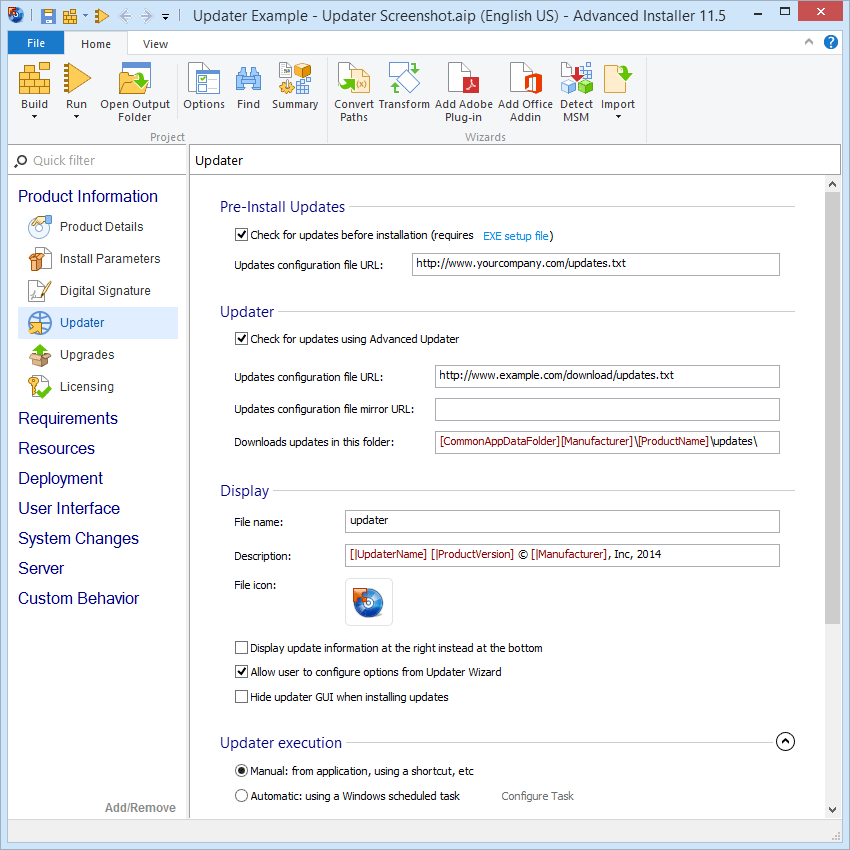Uncheck Check for updates before installation

point(241,235)
